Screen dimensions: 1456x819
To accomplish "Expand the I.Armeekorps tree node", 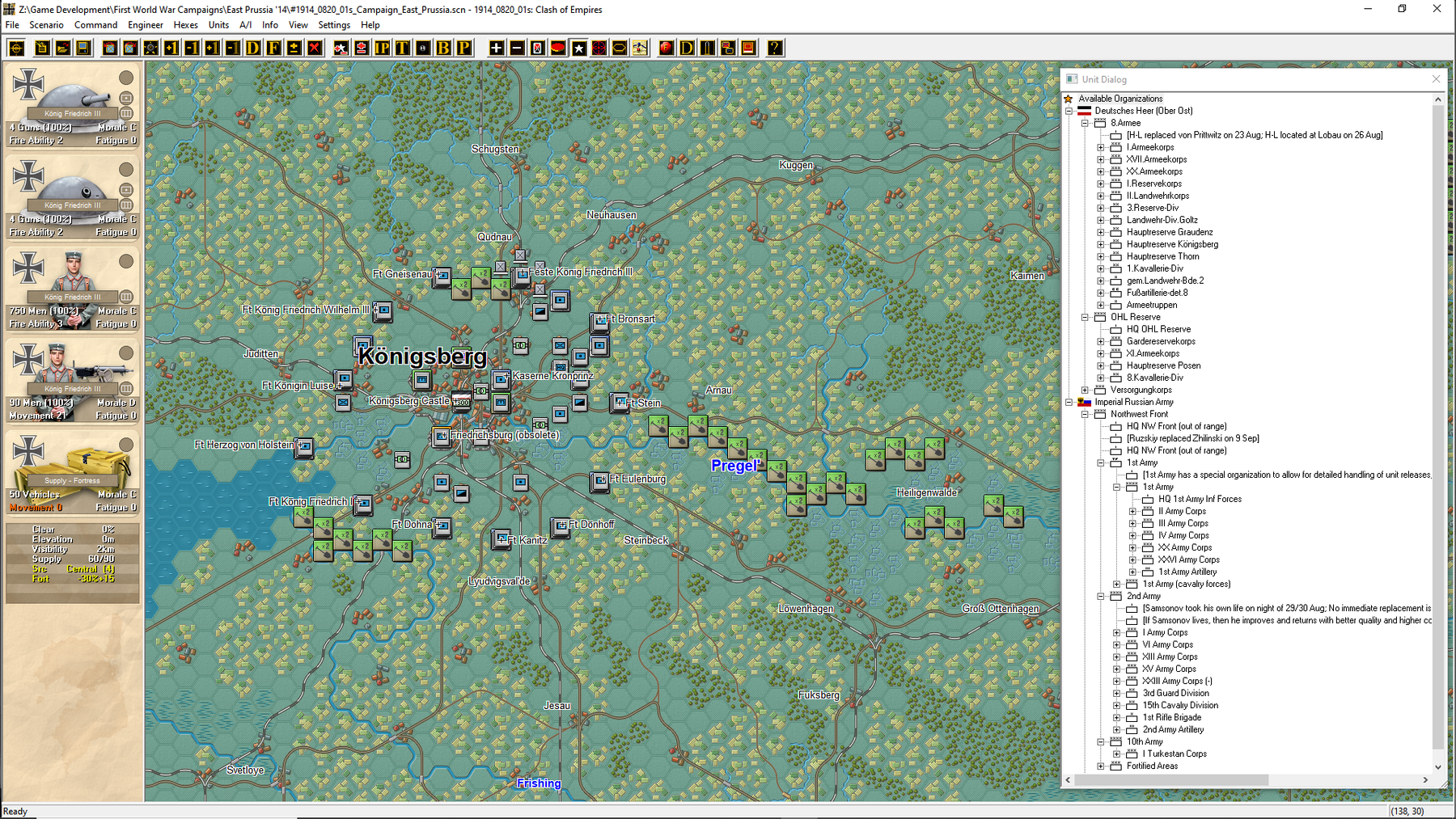I will click(1101, 147).
